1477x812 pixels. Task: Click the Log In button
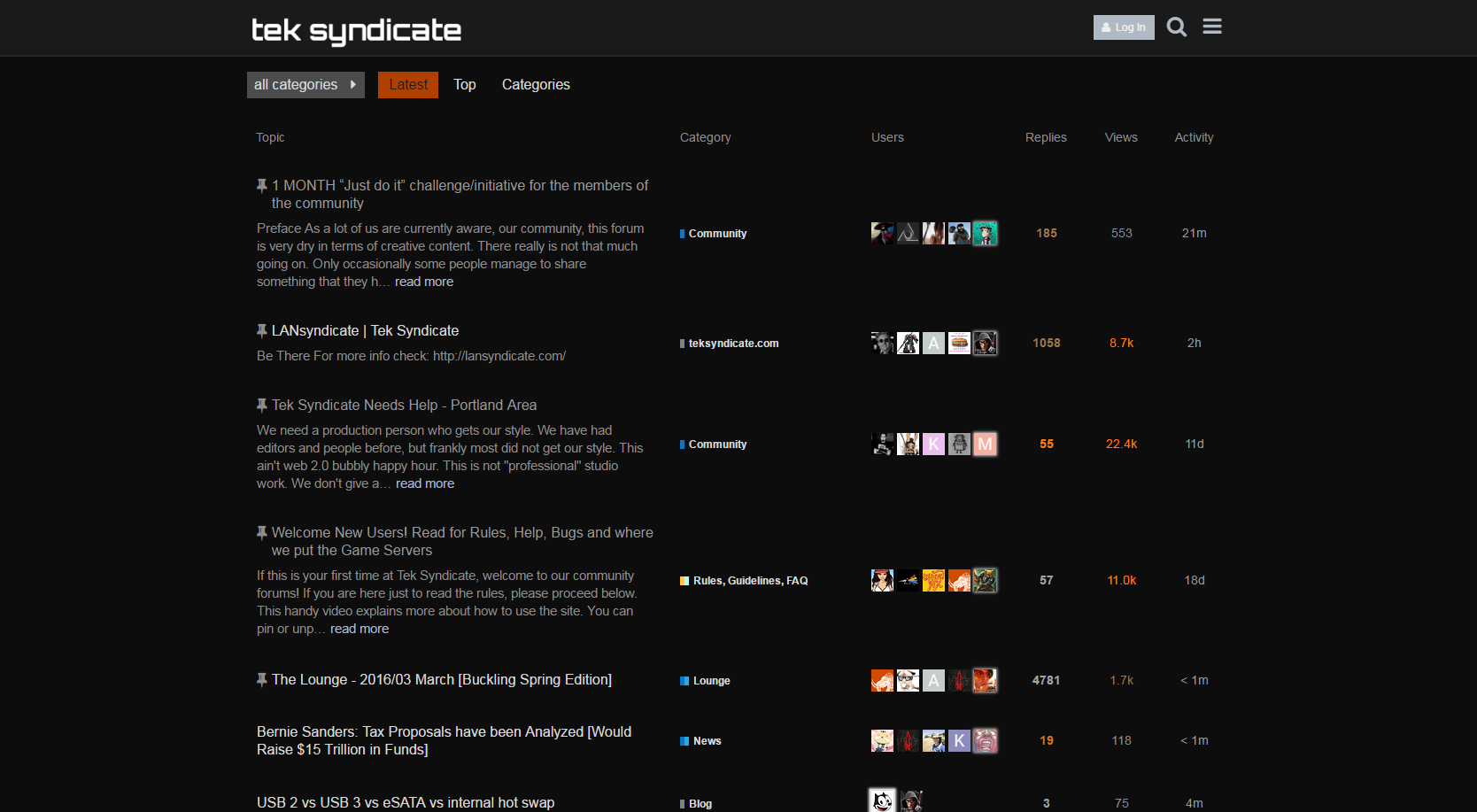click(x=1123, y=27)
